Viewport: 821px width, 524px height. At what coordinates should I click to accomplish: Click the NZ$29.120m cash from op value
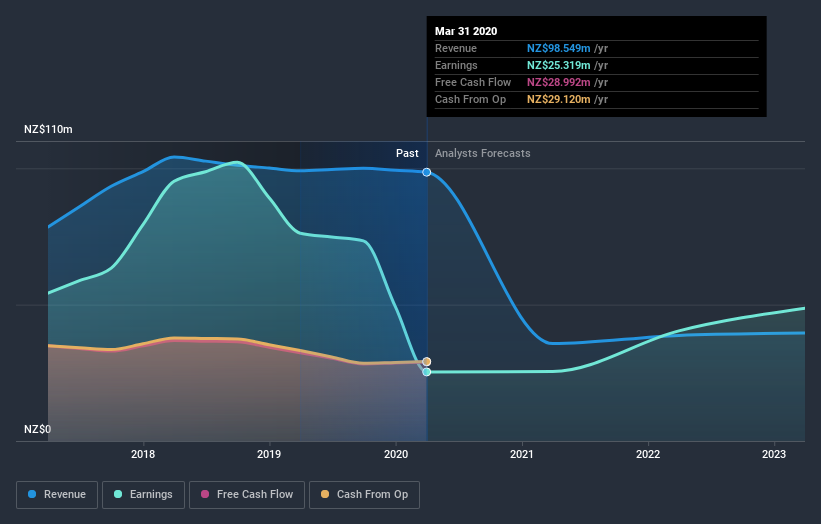point(559,99)
